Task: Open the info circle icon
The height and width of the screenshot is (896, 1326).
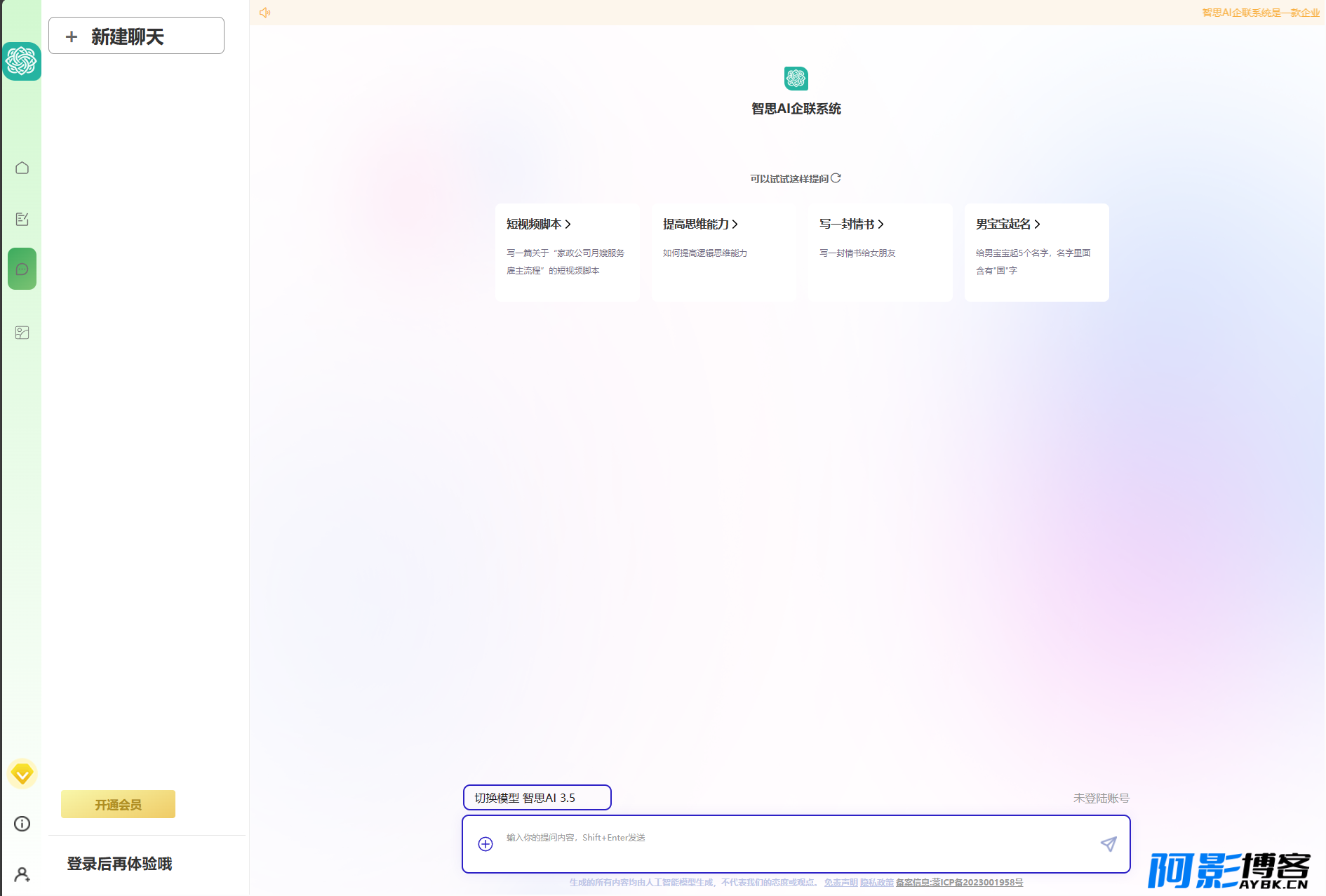Action: click(x=22, y=824)
